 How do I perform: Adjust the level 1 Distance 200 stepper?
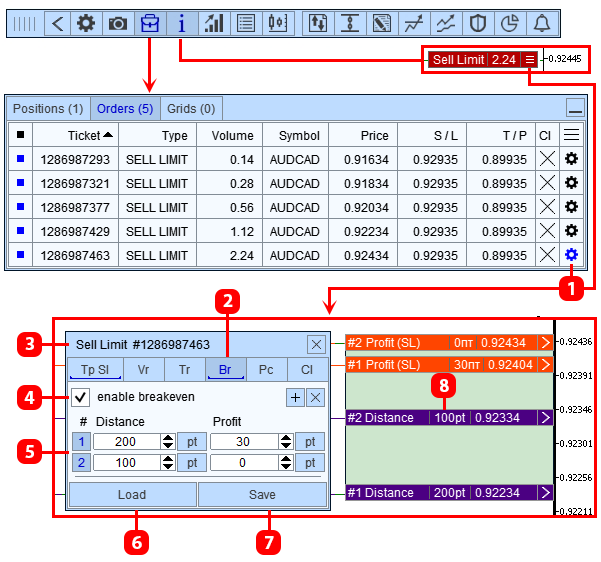pyautogui.click(x=168, y=442)
